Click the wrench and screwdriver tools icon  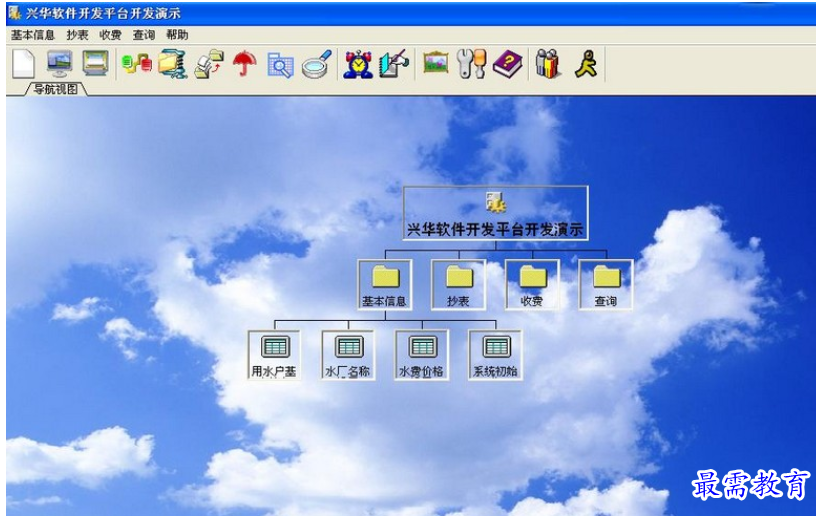tap(471, 64)
